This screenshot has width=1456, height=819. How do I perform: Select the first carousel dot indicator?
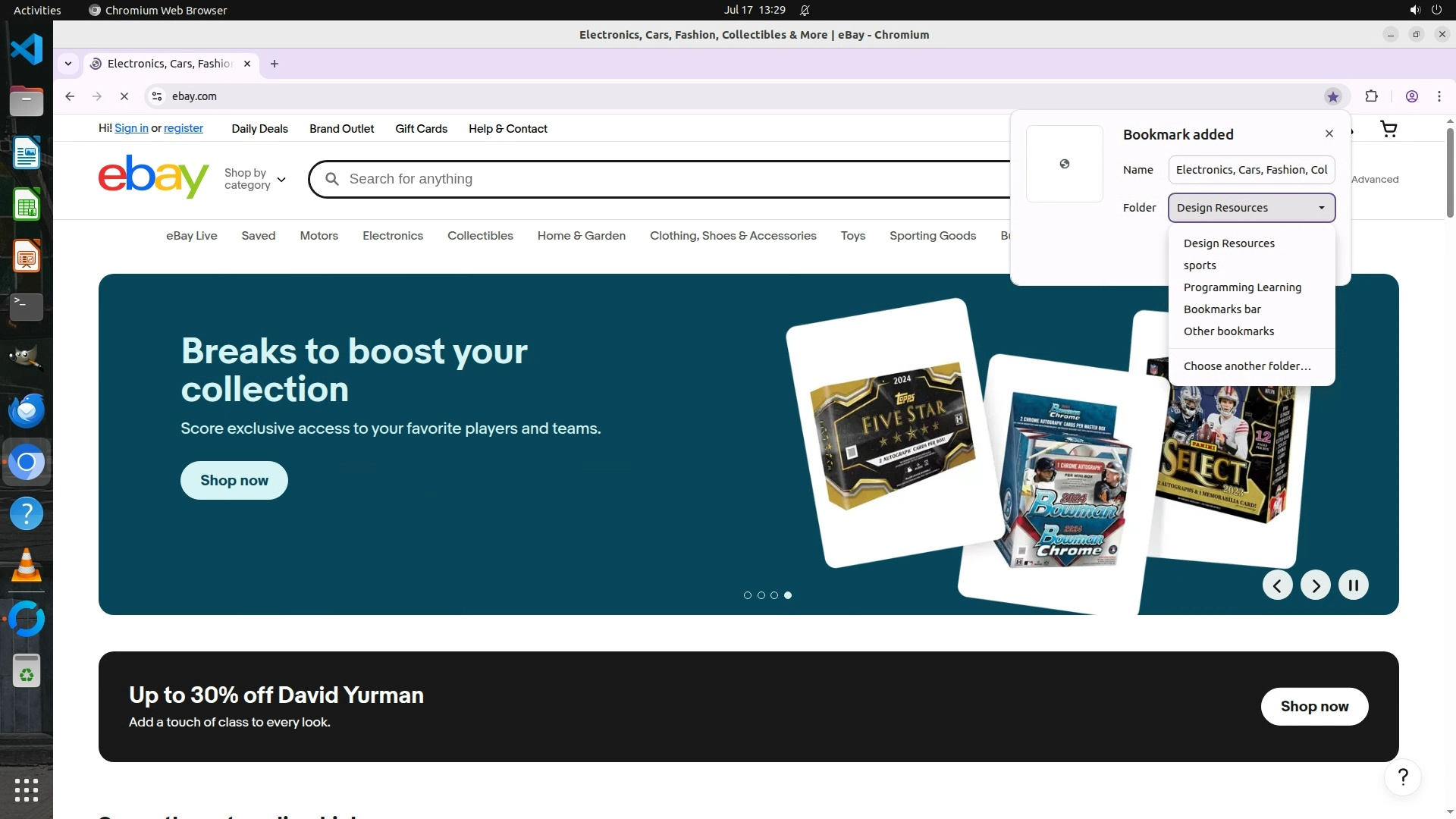coord(748,595)
